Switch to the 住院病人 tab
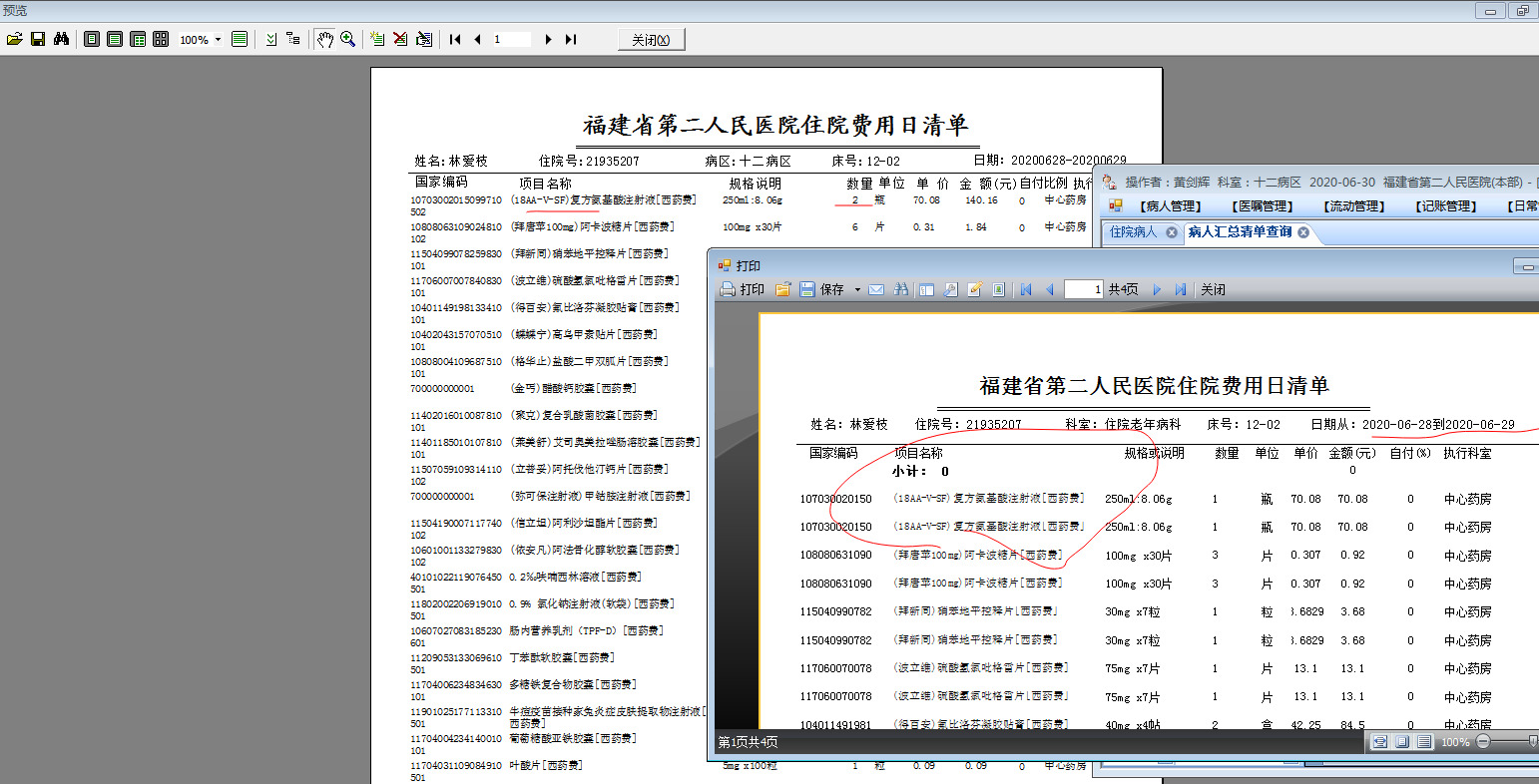Screen dimensions: 1539x784 1134,231
